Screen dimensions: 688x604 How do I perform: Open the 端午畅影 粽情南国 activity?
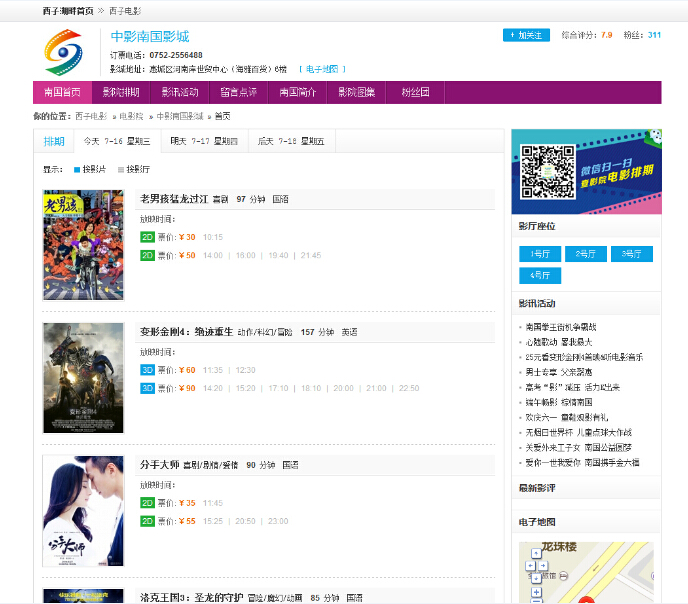tap(559, 402)
